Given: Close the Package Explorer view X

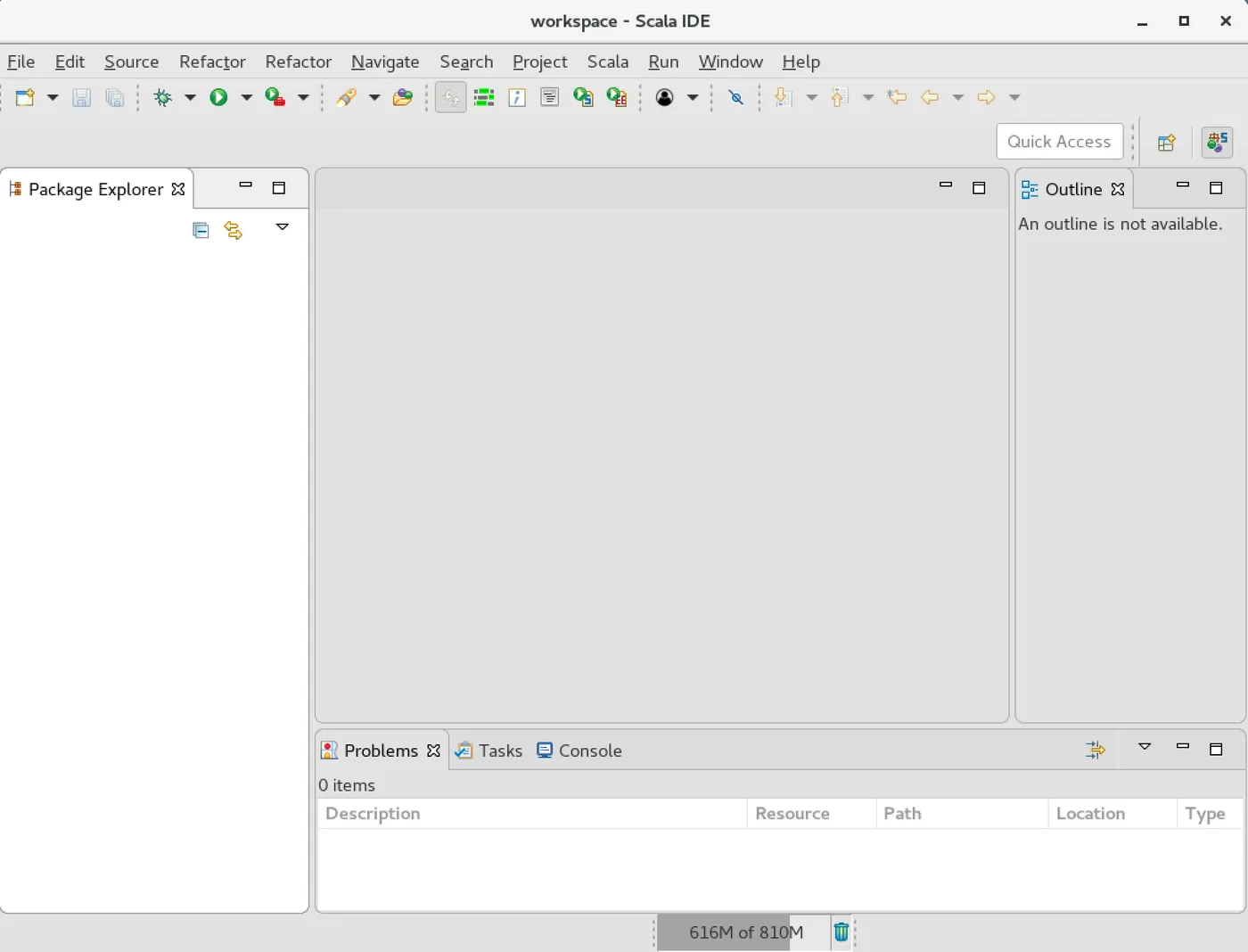Looking at the screenshot, I should (178, 189).
